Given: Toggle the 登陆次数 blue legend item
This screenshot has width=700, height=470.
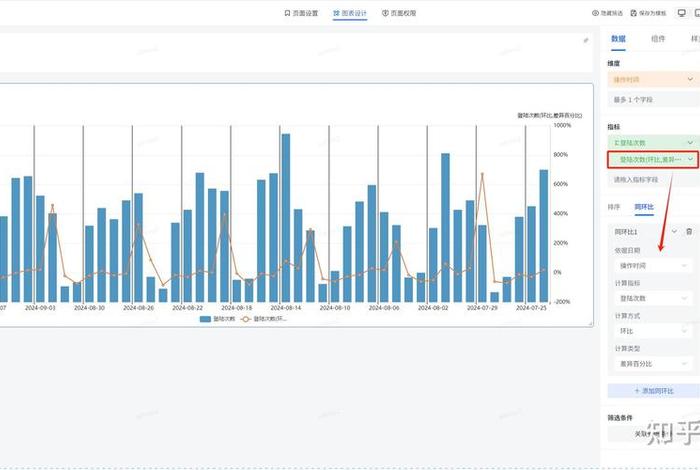Looking at the screenshot, I should click(217, 318).
